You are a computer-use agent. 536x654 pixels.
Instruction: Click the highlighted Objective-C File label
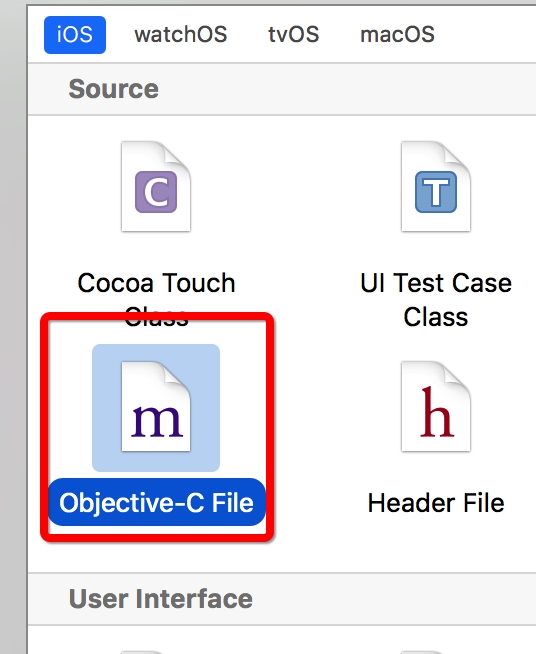click(x=156, y=502)
